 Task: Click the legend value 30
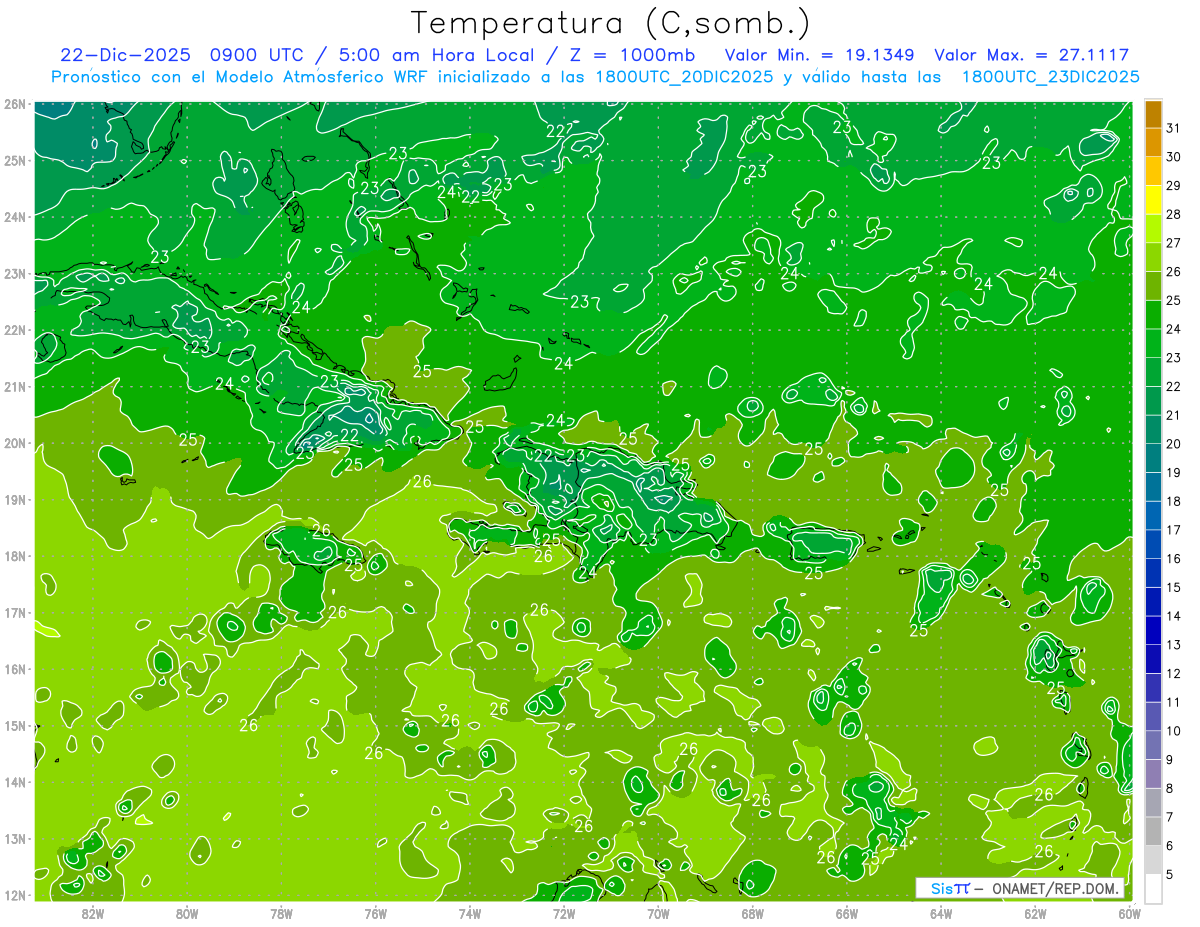[1174, 157]
